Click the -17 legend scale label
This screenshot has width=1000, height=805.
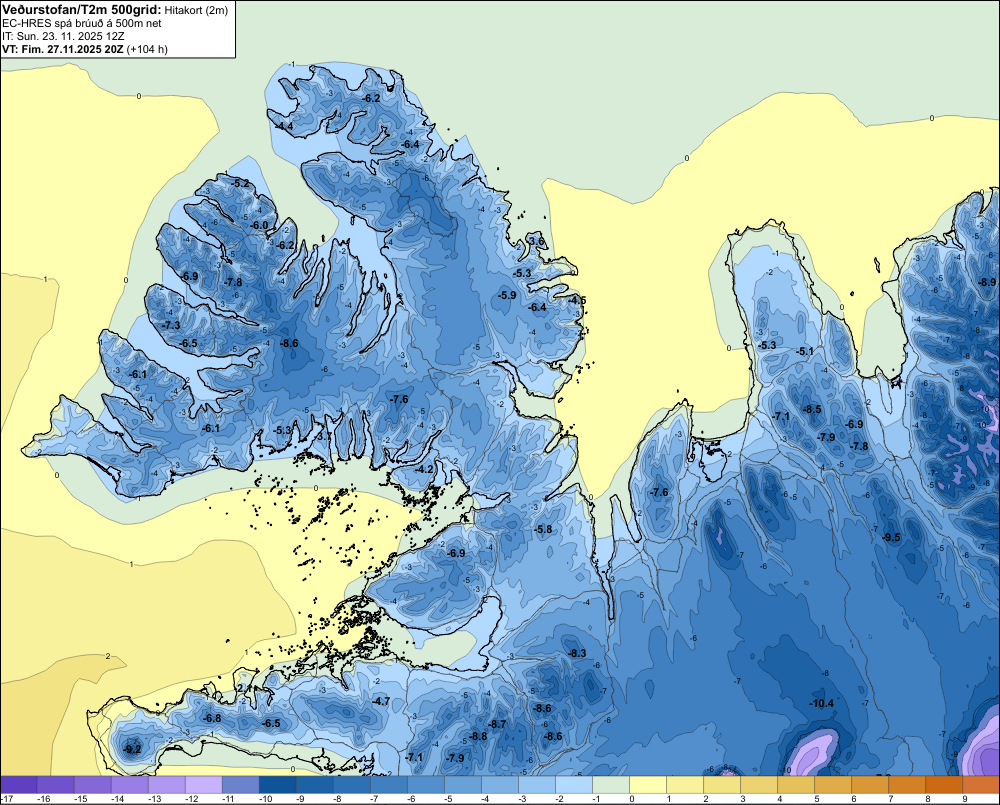pyautogui.click(x=8, y=799)
